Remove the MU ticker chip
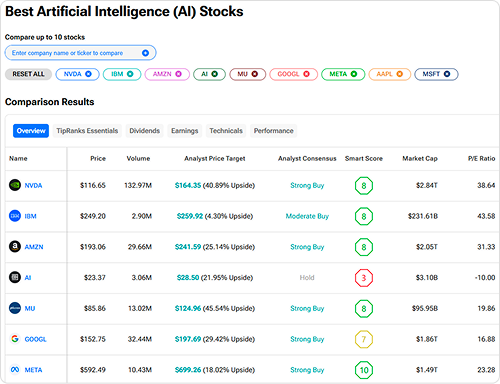 click(255, 74)
